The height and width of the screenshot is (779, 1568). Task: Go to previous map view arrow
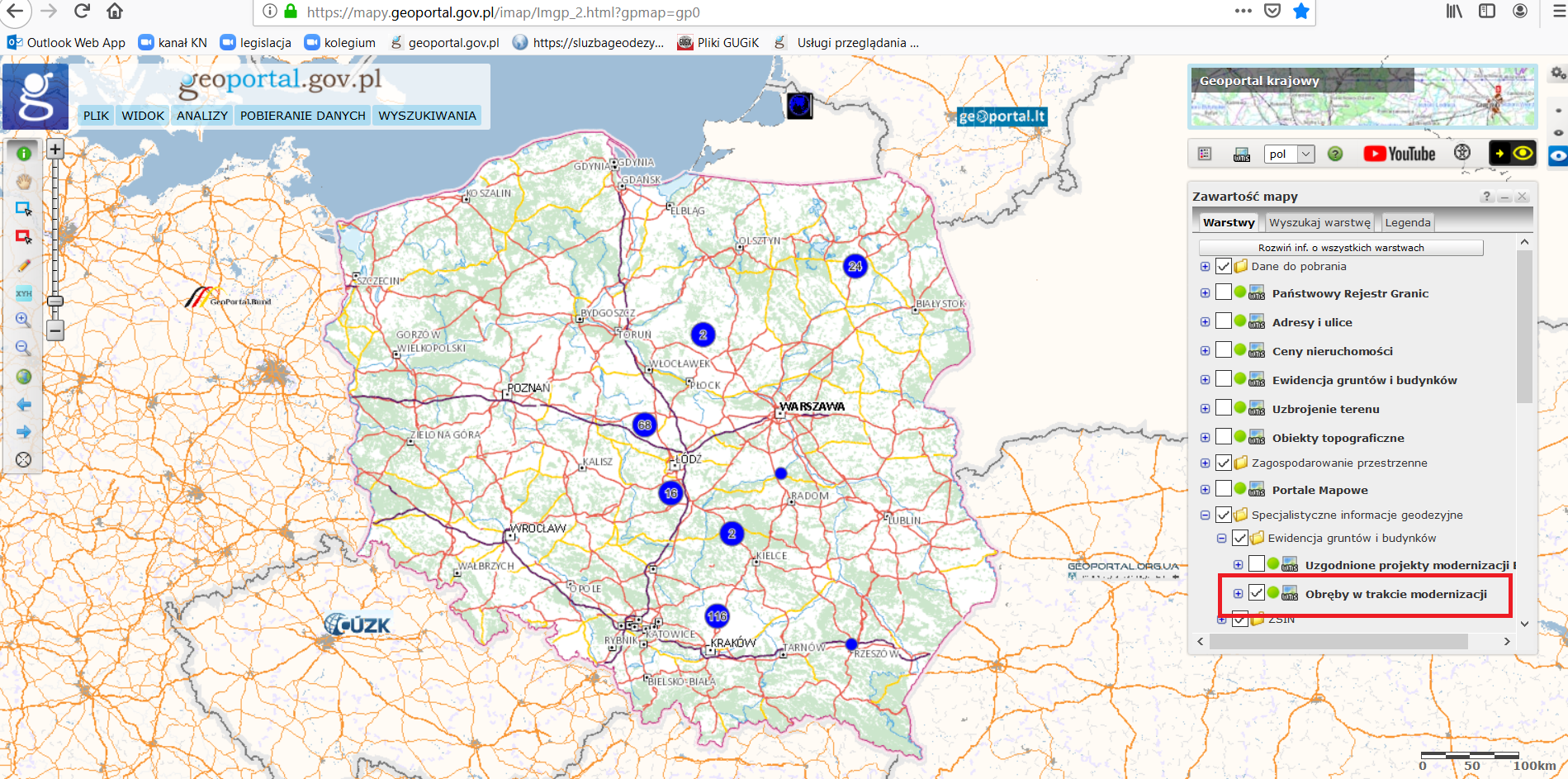click(x=23, y=405)
